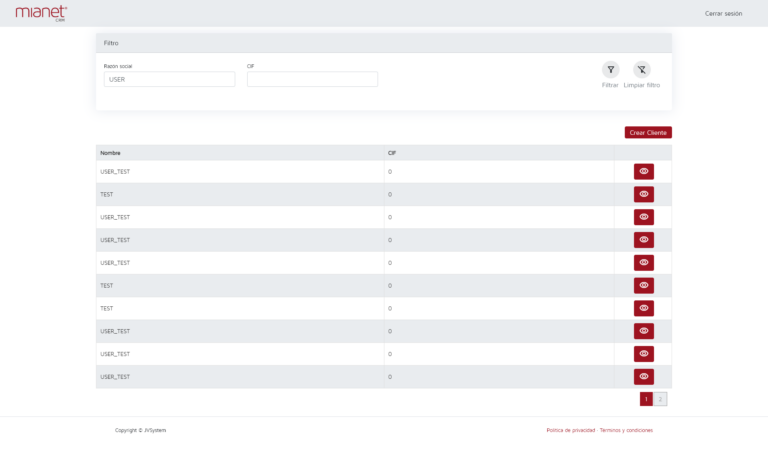Open the Política de privacidad link

(570, 430)
